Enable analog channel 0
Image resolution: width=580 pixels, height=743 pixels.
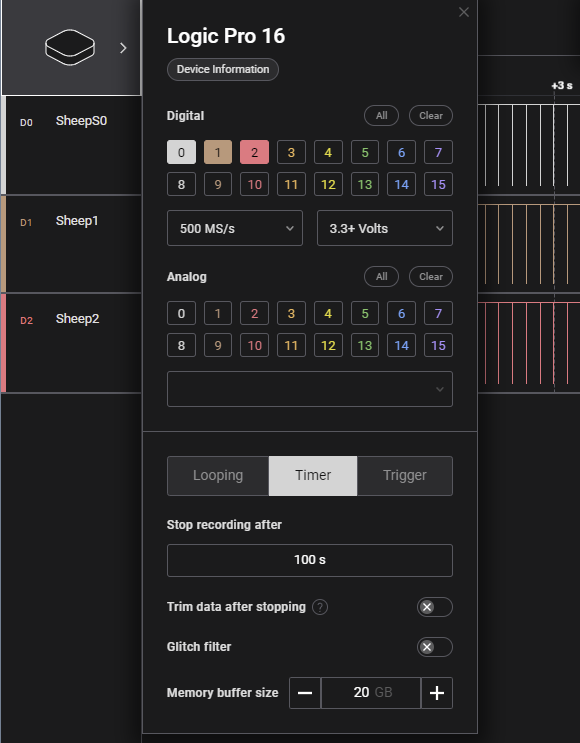(x=181, y=313)
